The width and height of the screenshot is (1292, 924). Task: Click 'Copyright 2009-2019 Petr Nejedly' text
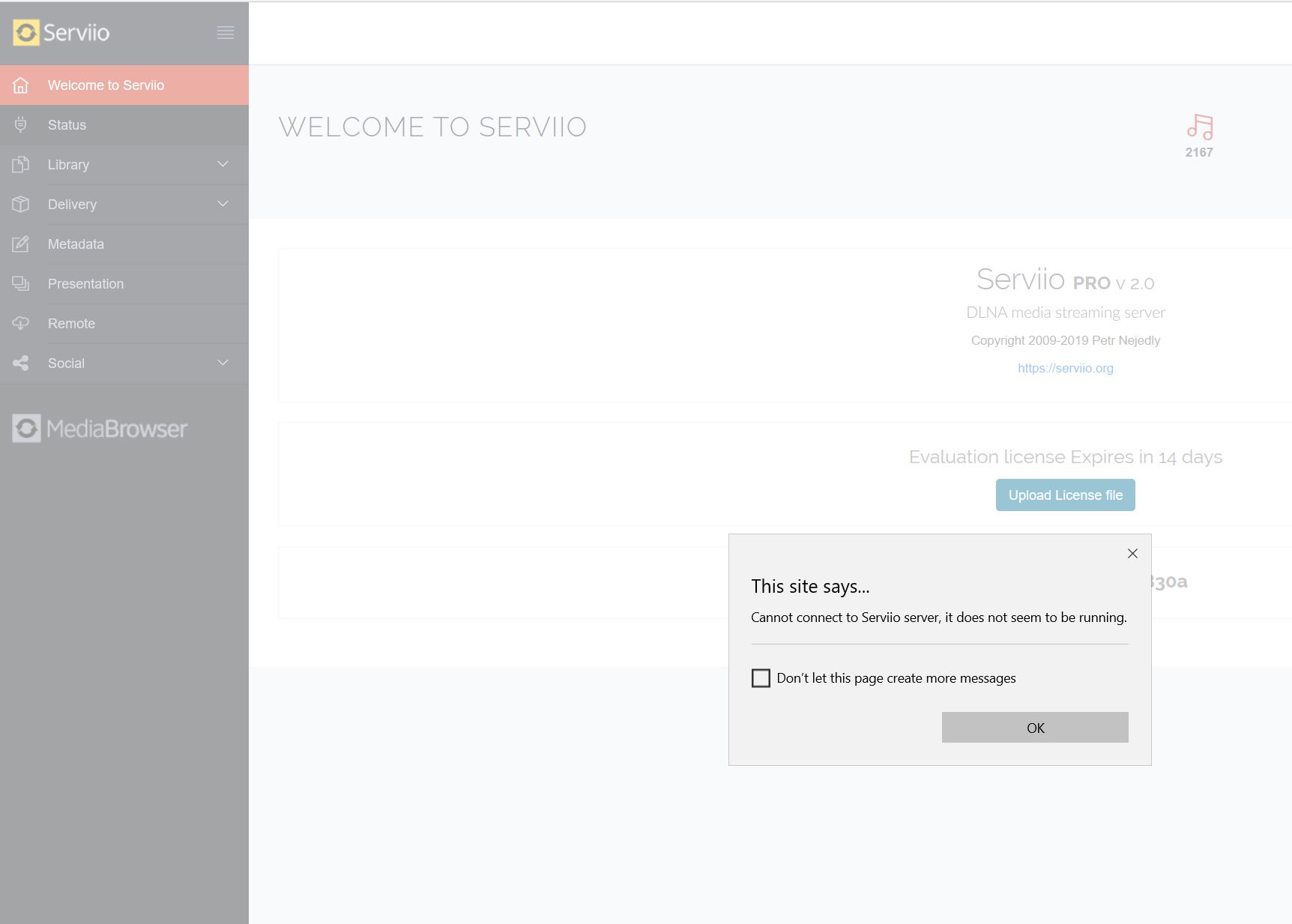click(x=1066, y=340)
